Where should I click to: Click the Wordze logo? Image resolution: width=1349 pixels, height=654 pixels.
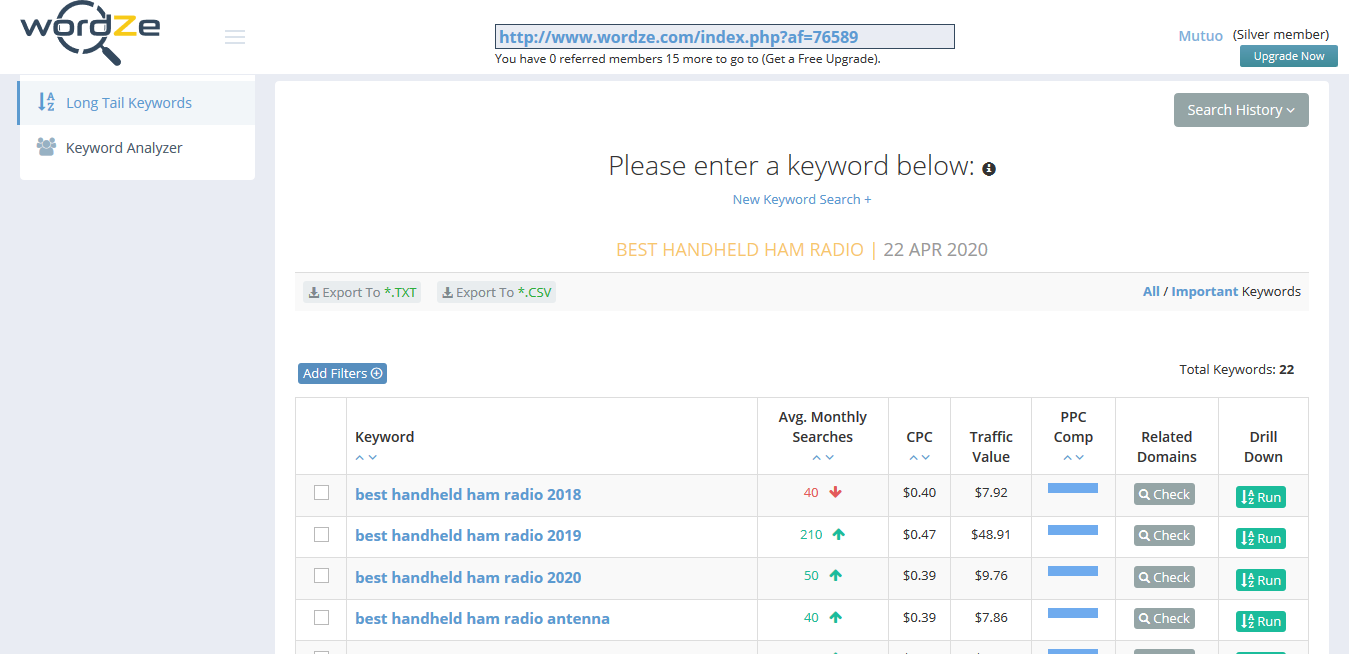click(90, 34)
